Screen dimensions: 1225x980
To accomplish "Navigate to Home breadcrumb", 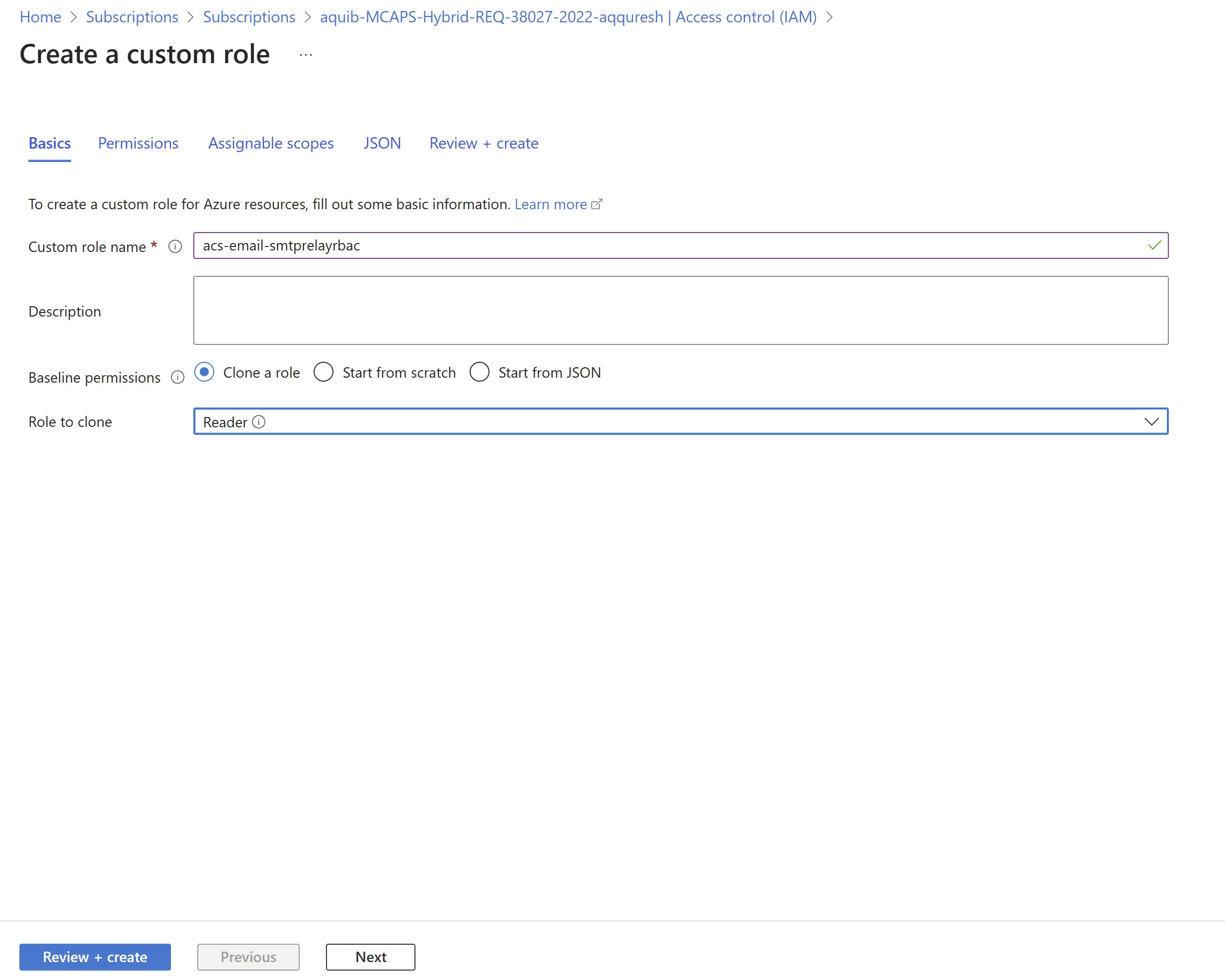I will click(x=40, y=17).
